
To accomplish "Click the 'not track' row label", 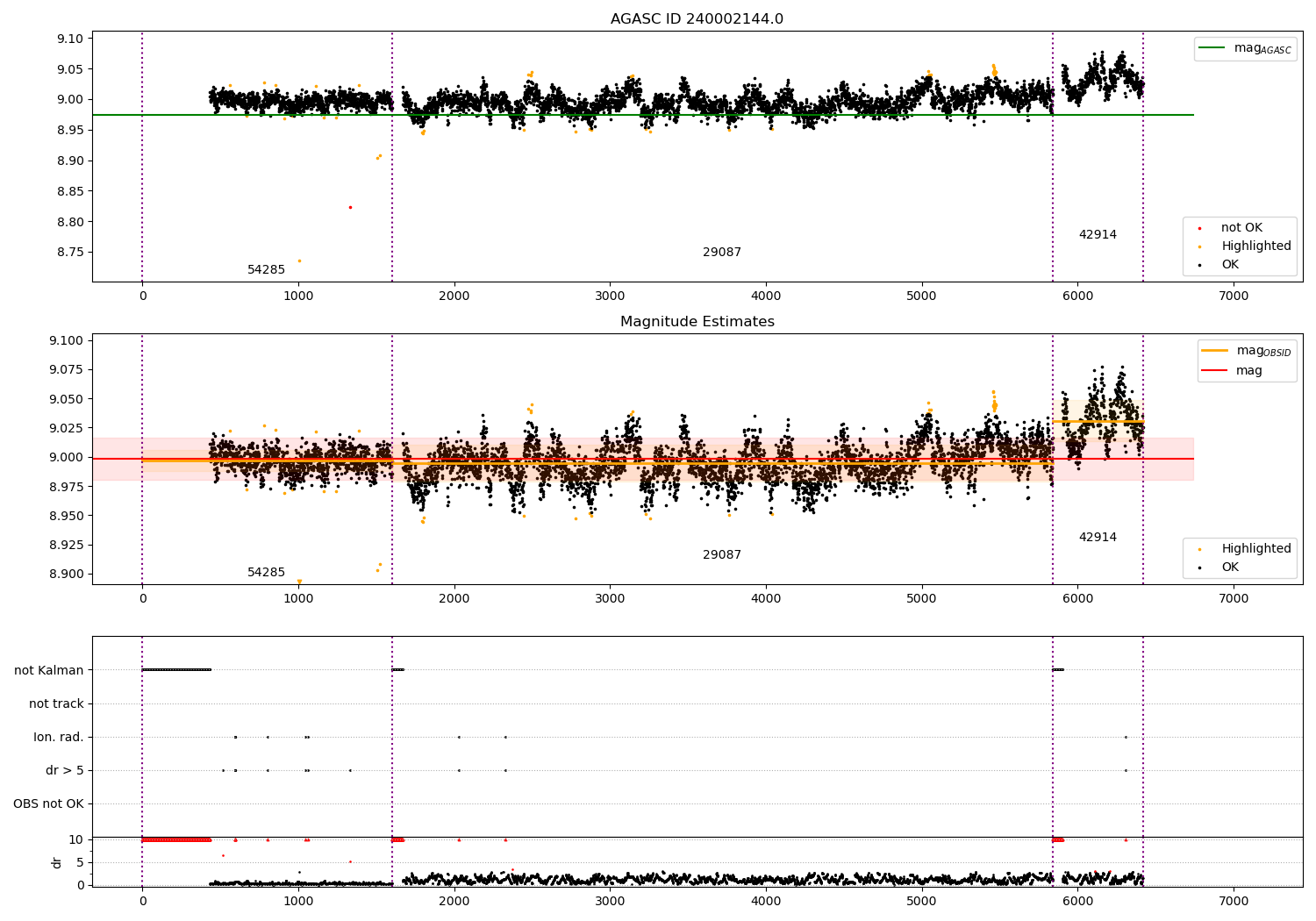I will pyautogui.click(x=56, y=703).
